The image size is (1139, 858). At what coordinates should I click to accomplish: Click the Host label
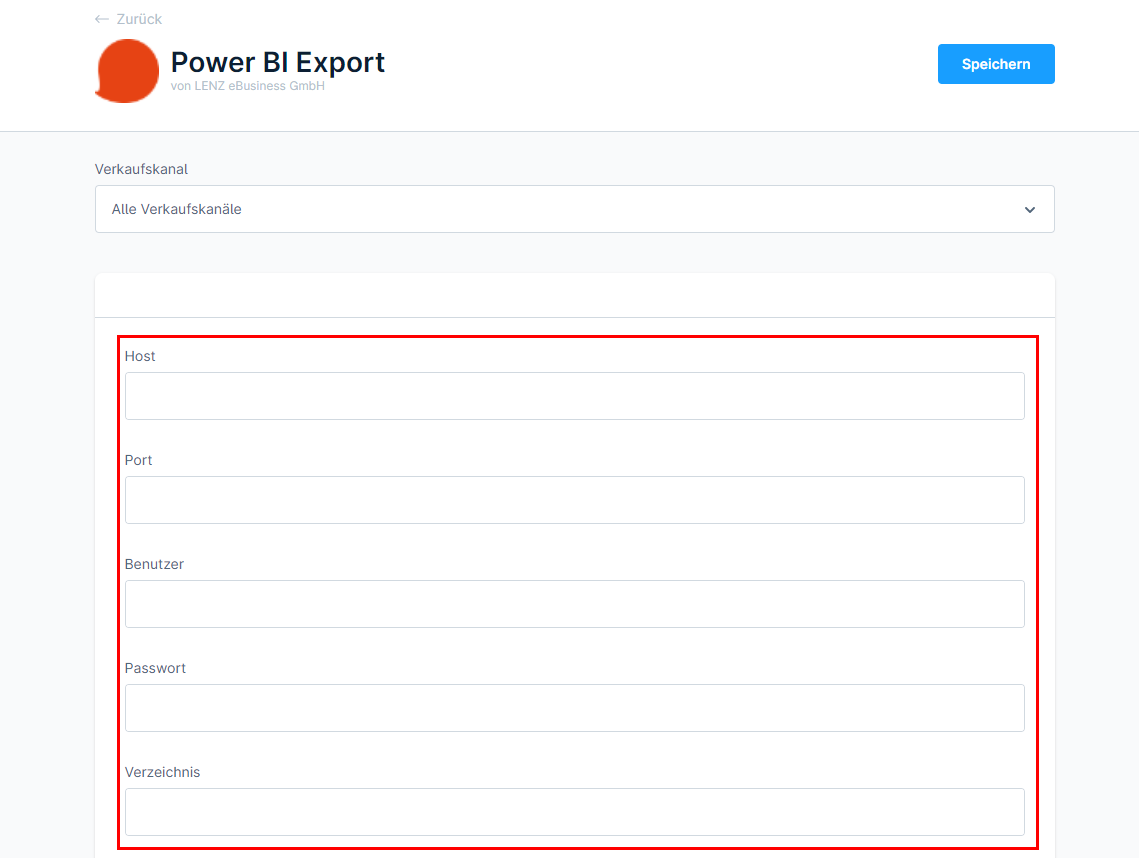(140, 356)
